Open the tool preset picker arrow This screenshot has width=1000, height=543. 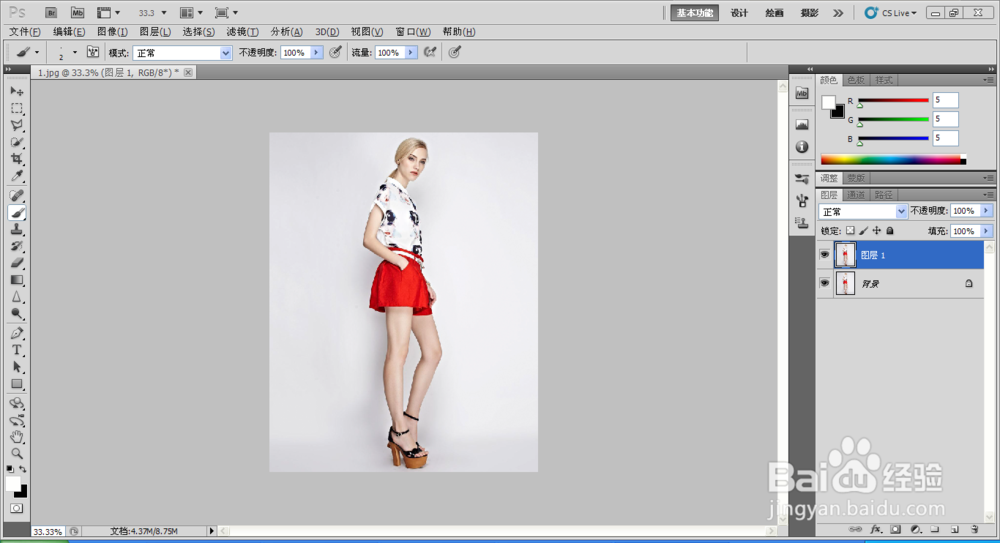tap(37, 52)
